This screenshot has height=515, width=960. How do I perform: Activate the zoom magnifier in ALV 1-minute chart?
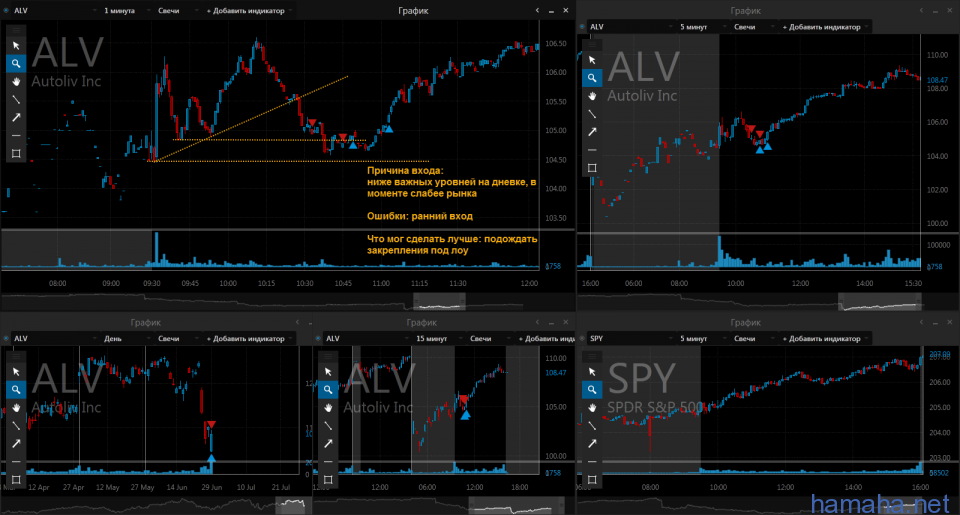pyautogui.click(x=16, y=63)
